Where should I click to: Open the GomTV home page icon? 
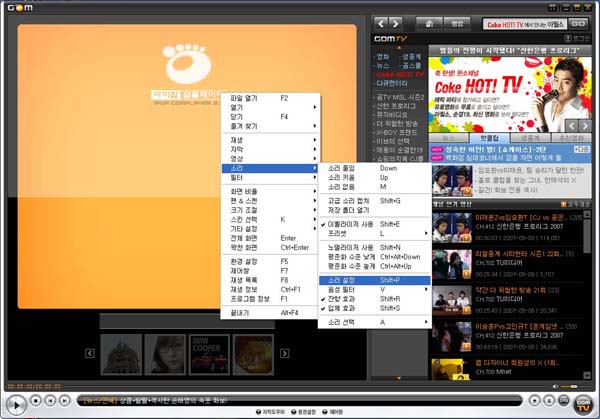(429, 24)
